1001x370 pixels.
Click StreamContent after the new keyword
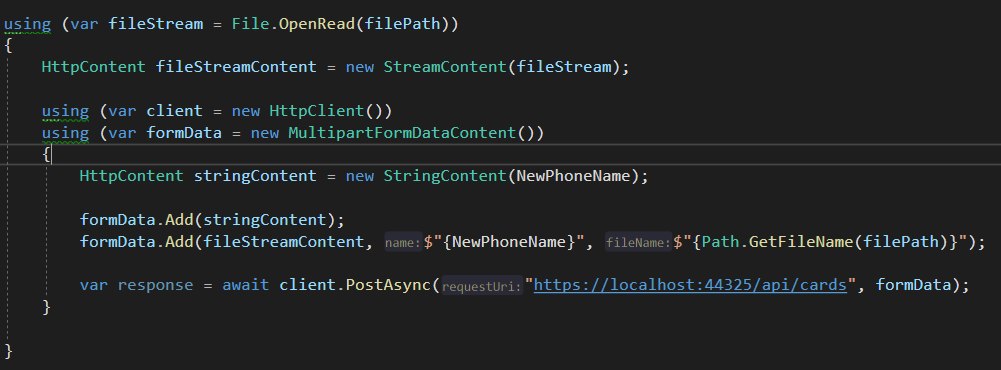444,67
